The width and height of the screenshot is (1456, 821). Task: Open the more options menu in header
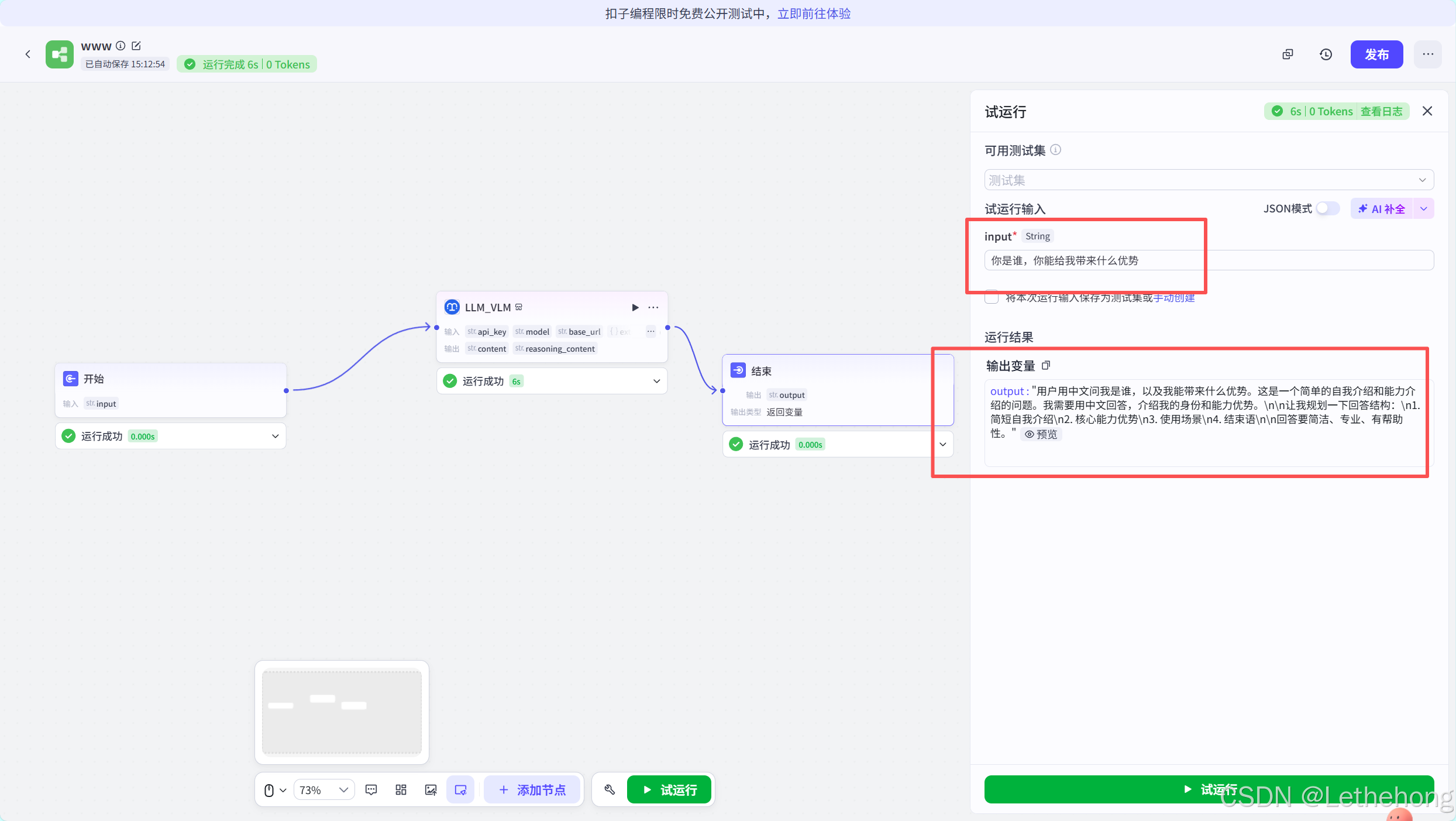(x=1428, y=54)
